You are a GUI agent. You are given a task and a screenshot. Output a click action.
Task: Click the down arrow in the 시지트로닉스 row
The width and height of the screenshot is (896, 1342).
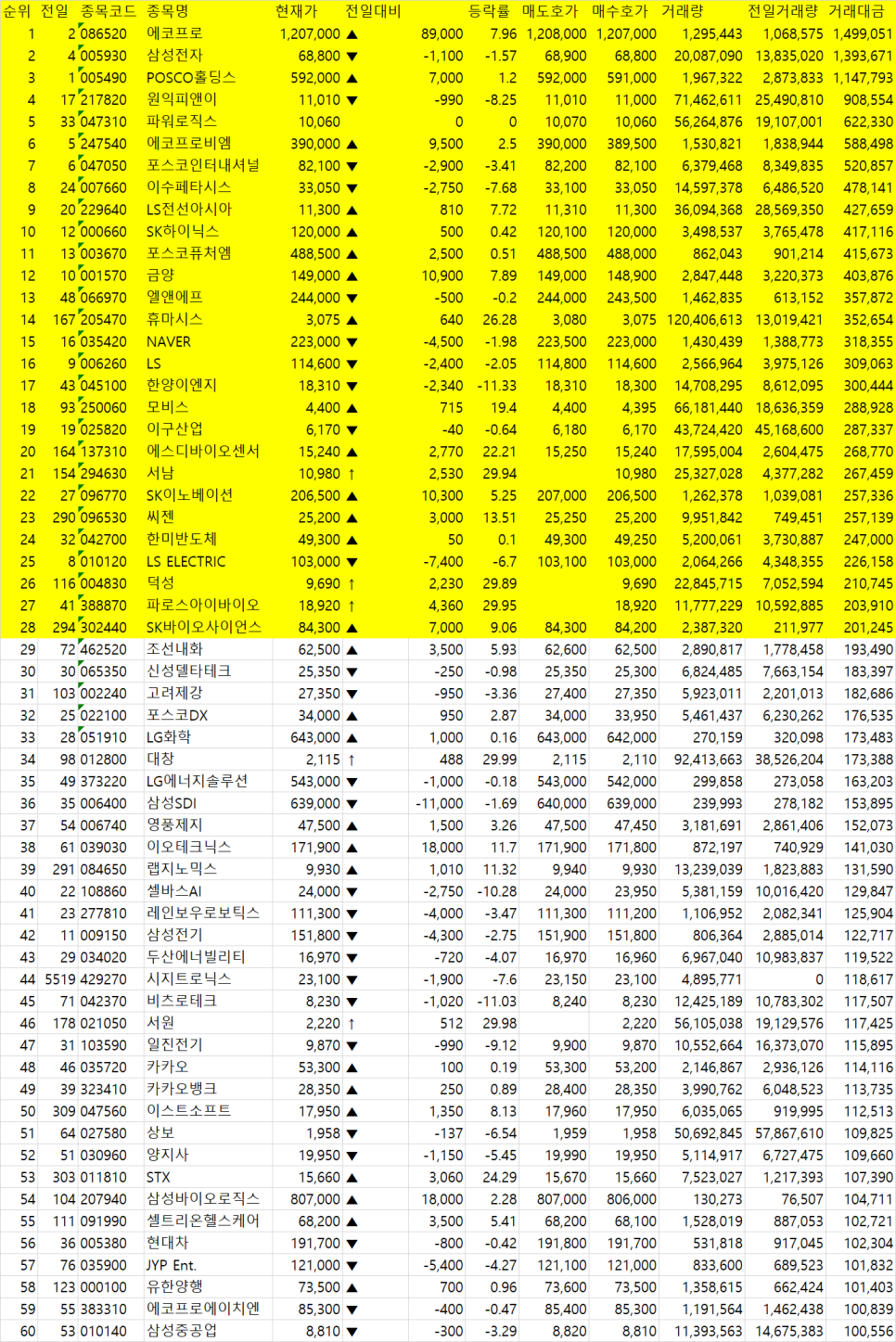point(352,979)
